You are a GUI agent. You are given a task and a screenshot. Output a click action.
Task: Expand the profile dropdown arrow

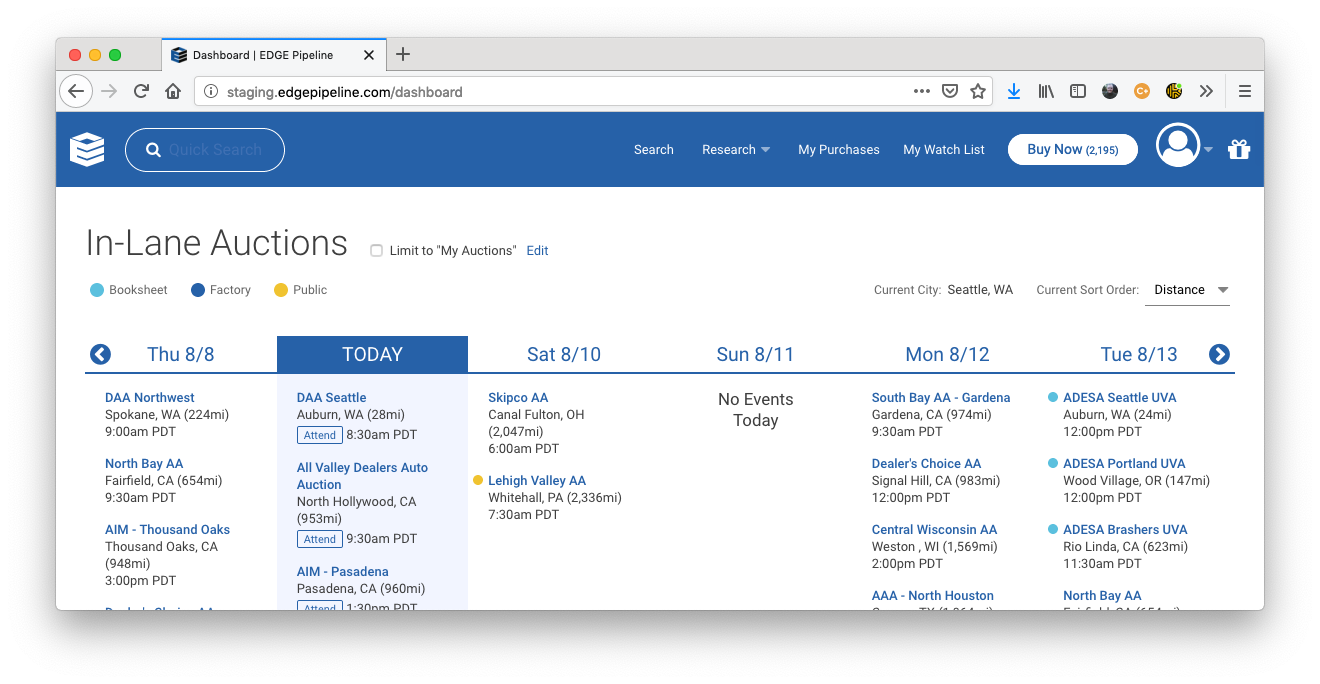pos(1208,150)
